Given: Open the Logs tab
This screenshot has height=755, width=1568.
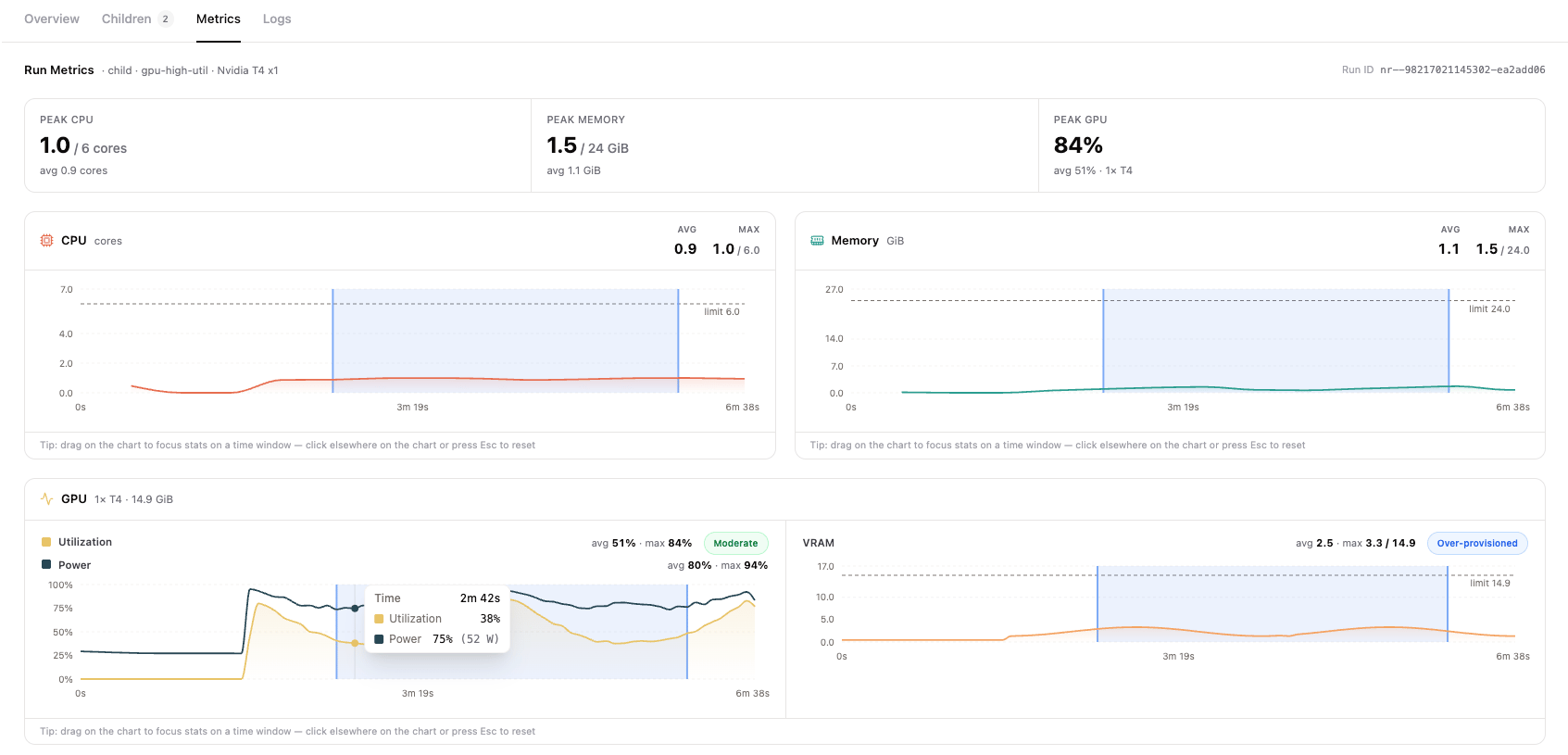Looking at the screenshot, I should point(277,19).
